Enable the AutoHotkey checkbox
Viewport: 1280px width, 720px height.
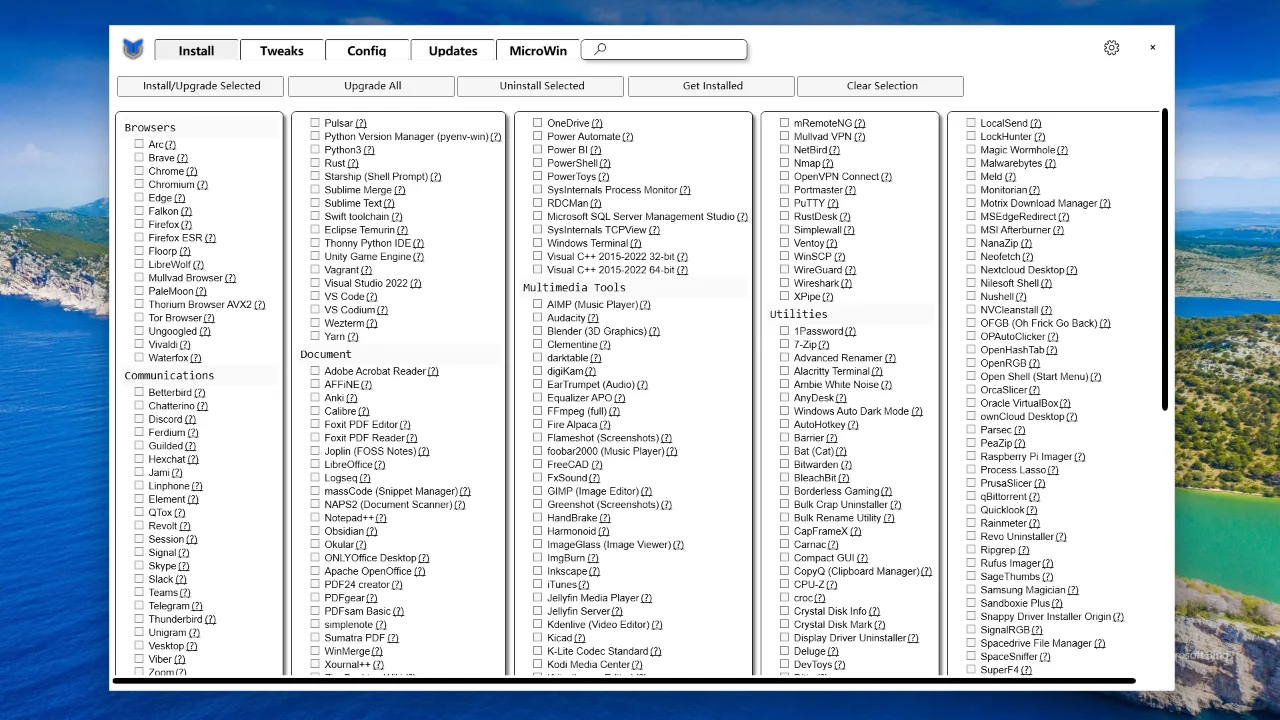(785, 425)
